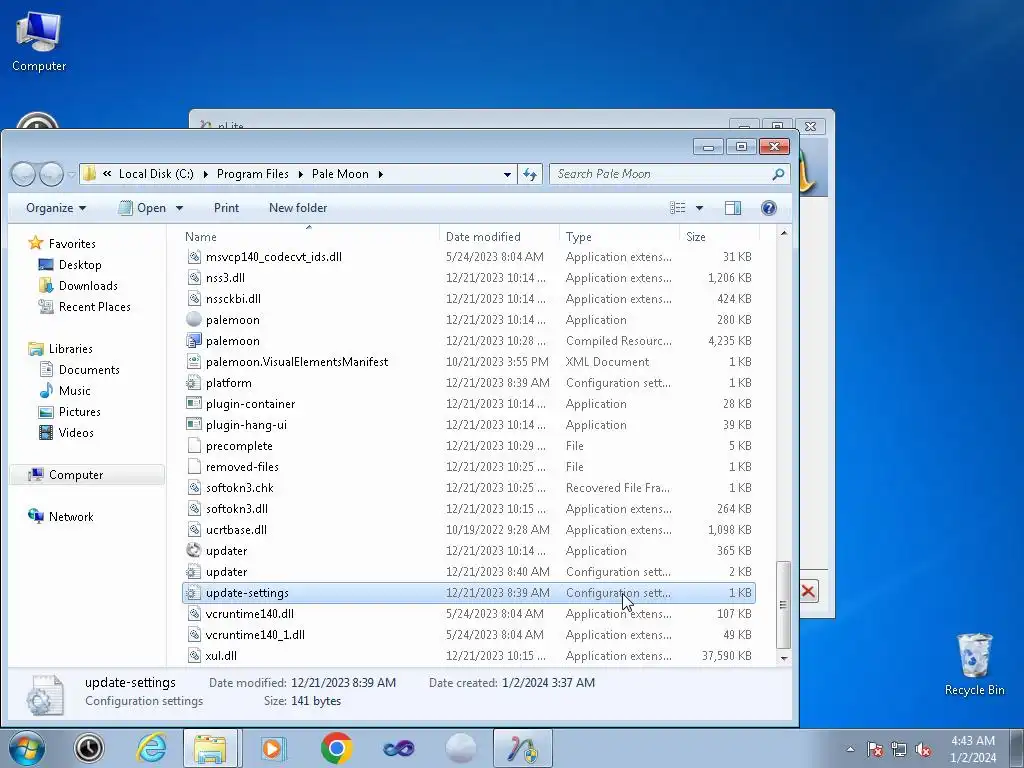Select the xul.dll file row

[x=469, y=656]
